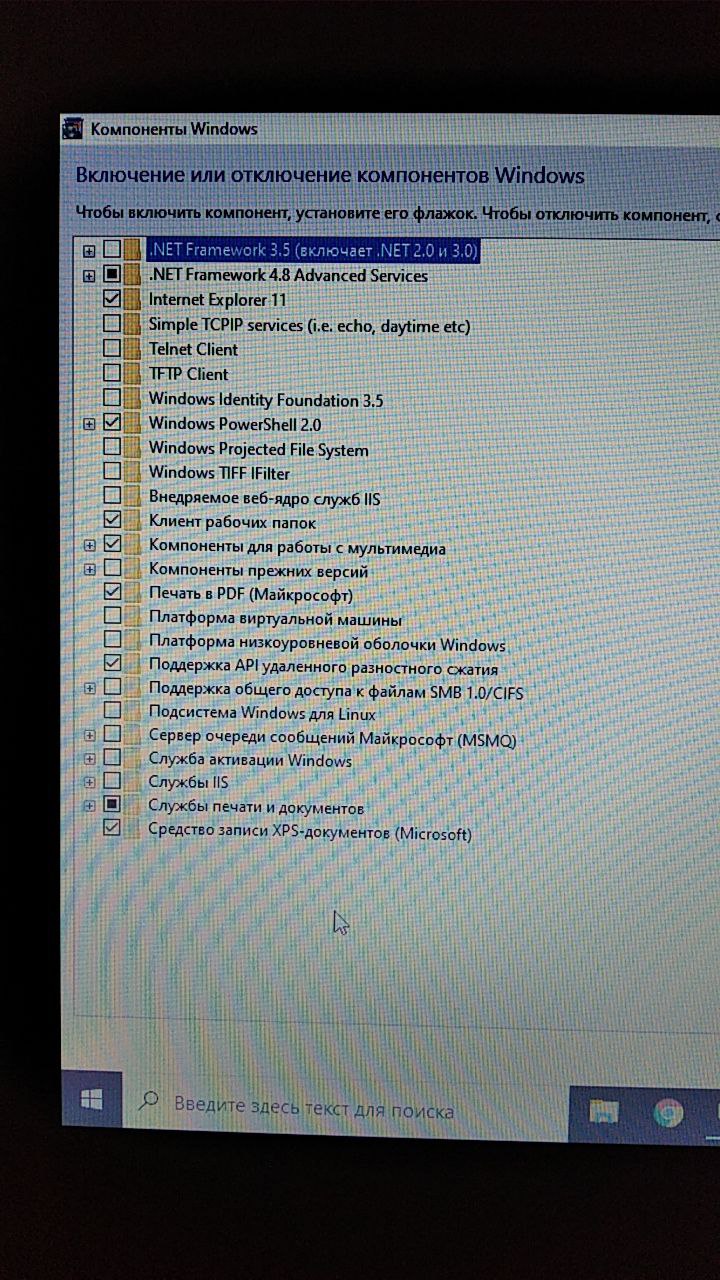
Task: Click the magnifier icon in taskbar search
Action: point(148,1101)
